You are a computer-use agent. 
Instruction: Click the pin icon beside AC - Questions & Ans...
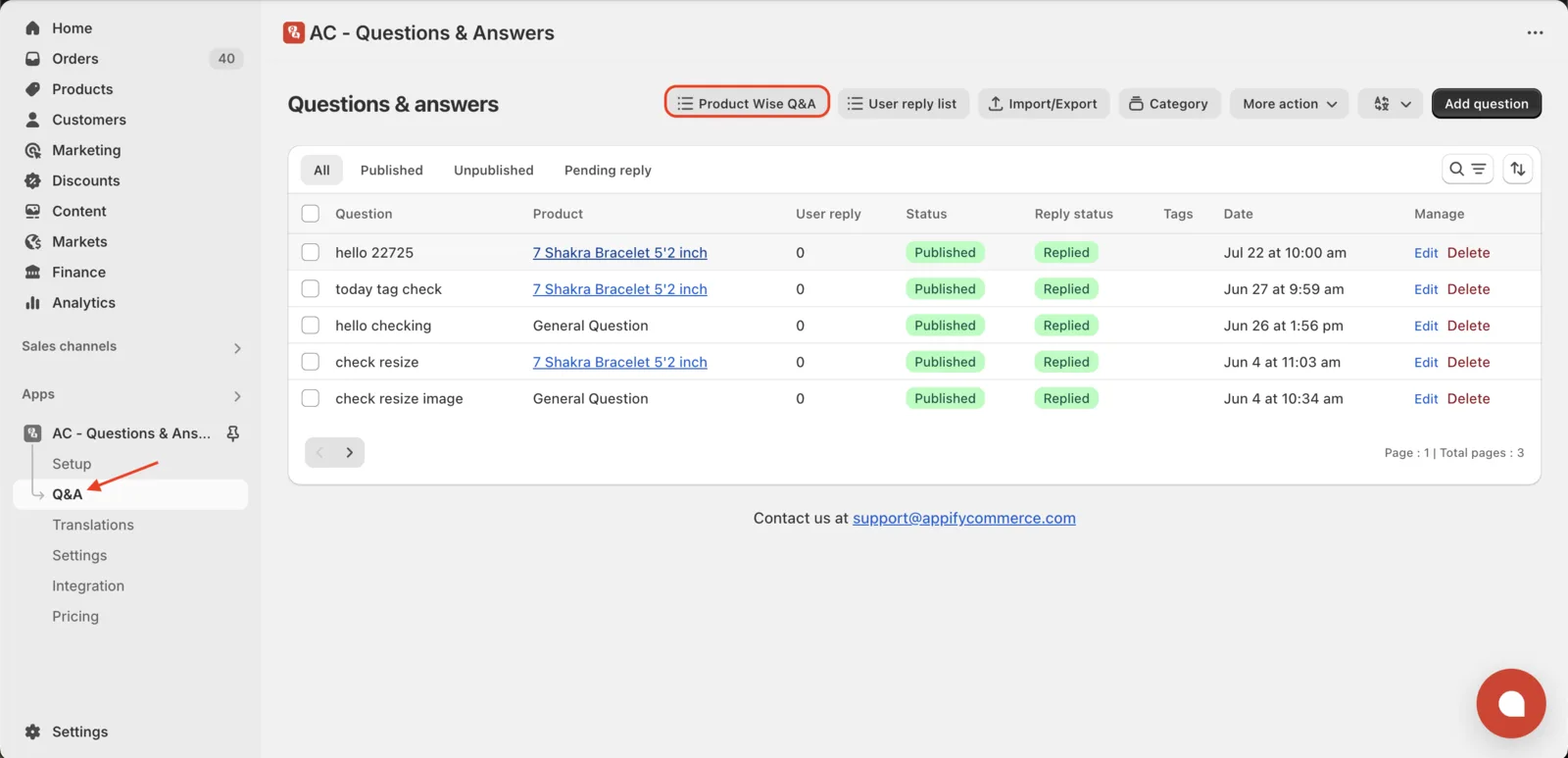point(233,433)
